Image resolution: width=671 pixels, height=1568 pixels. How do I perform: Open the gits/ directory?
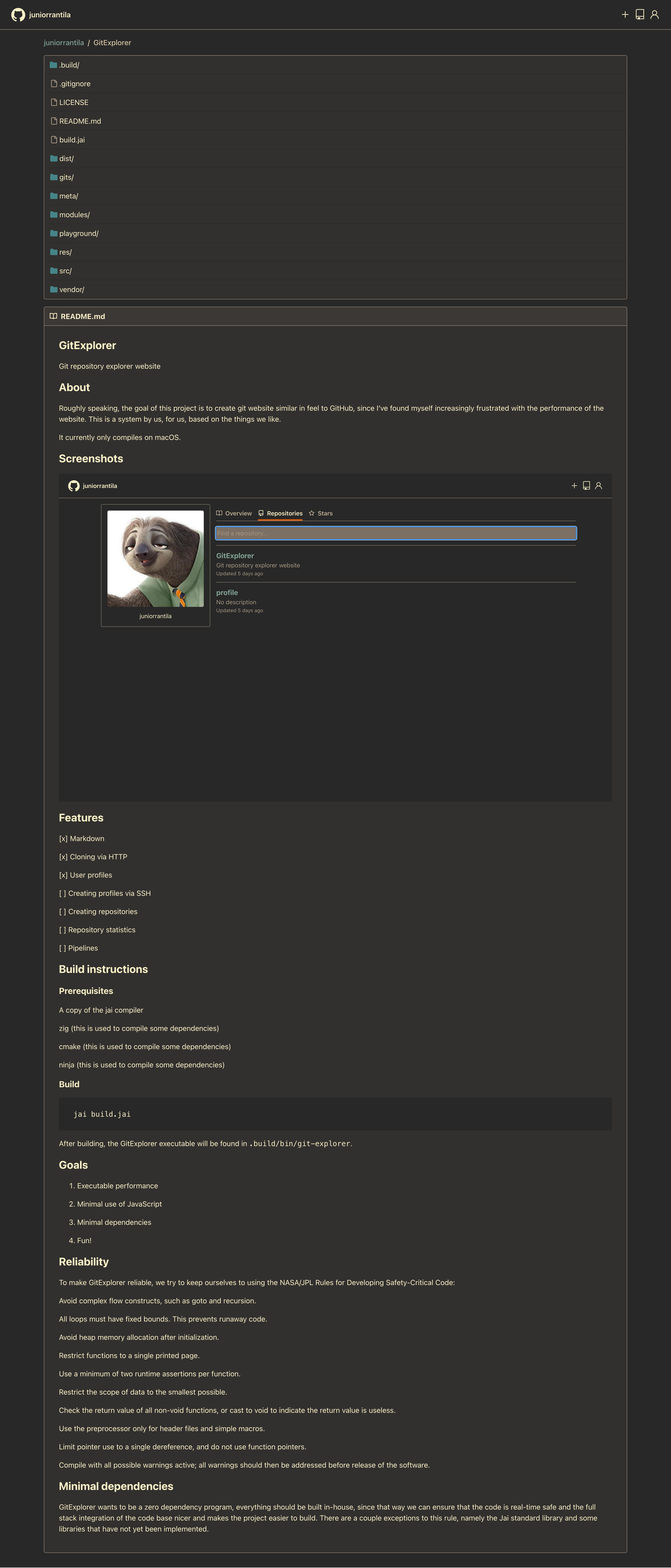(x=66, y=177)
